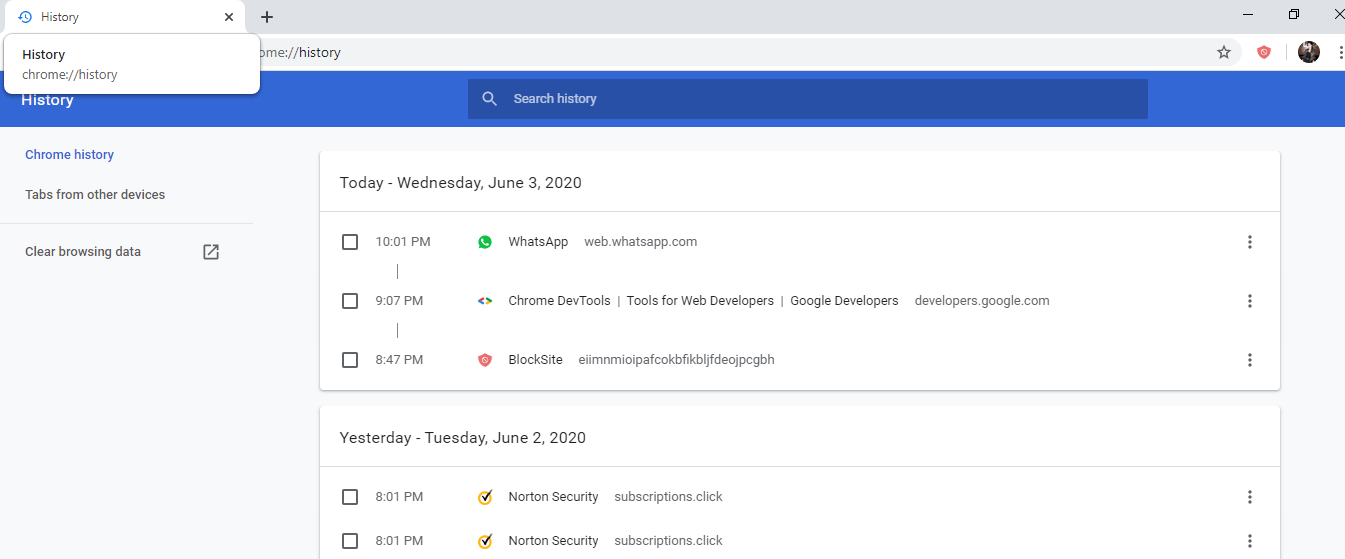Focus the Search history field
The image size is (1345, 559).
(x=808, y=99)
